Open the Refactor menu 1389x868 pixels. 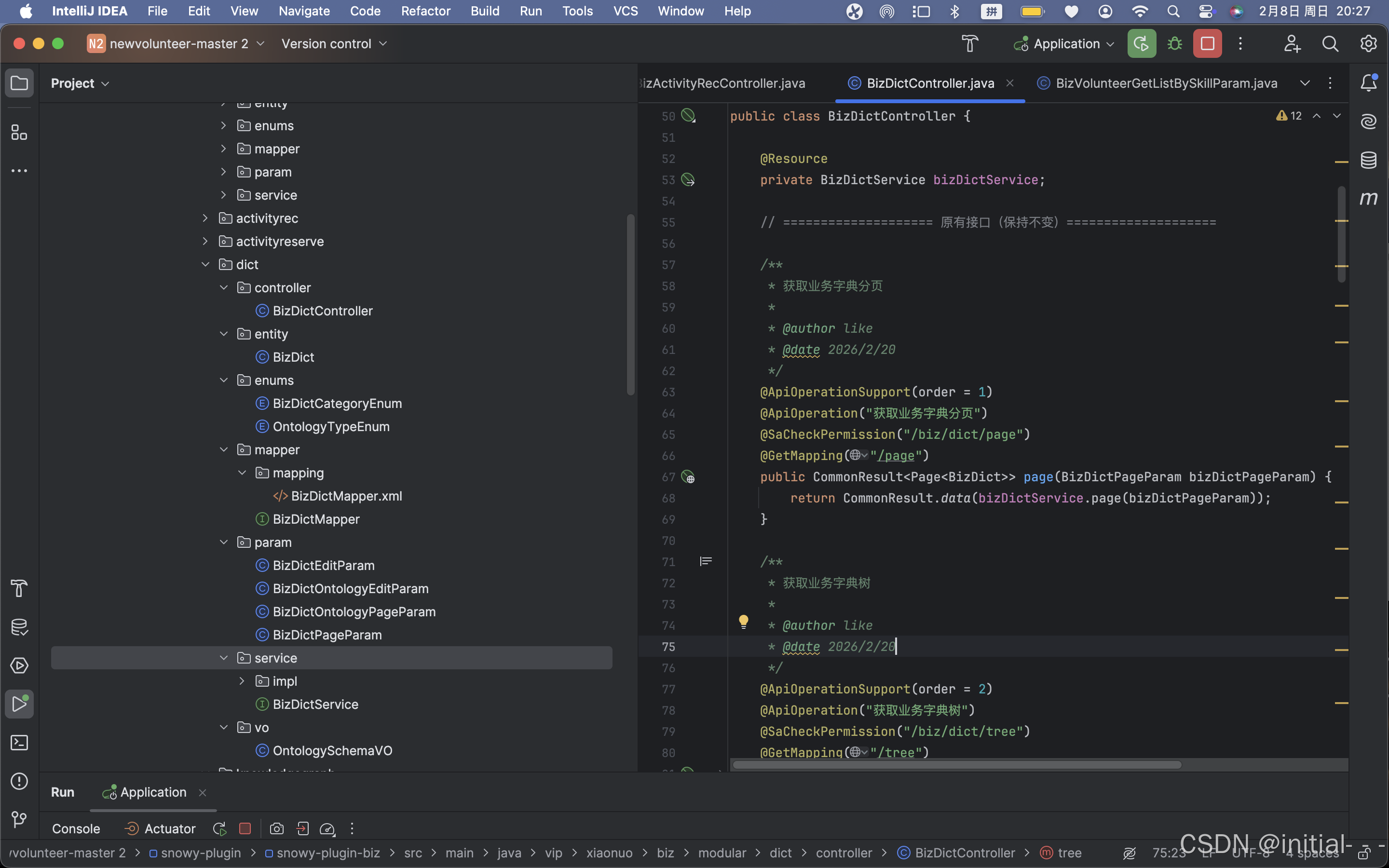tap(425, 11)
